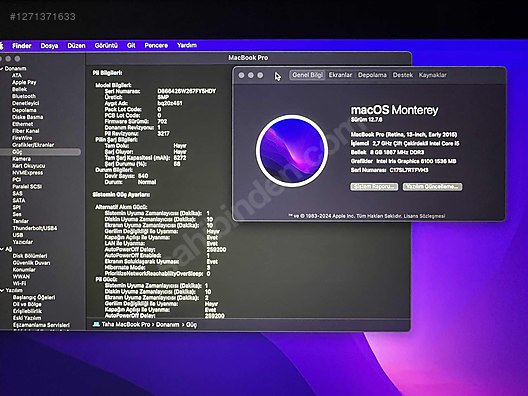Viewport: 528px width, 396px height.
Task: Switch to the Depolama tab
Action: click(372, 75)
